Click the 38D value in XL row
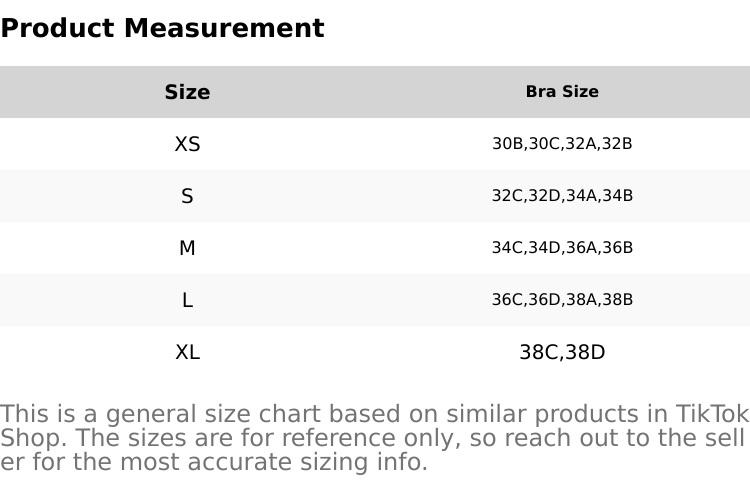 [585, 352]
